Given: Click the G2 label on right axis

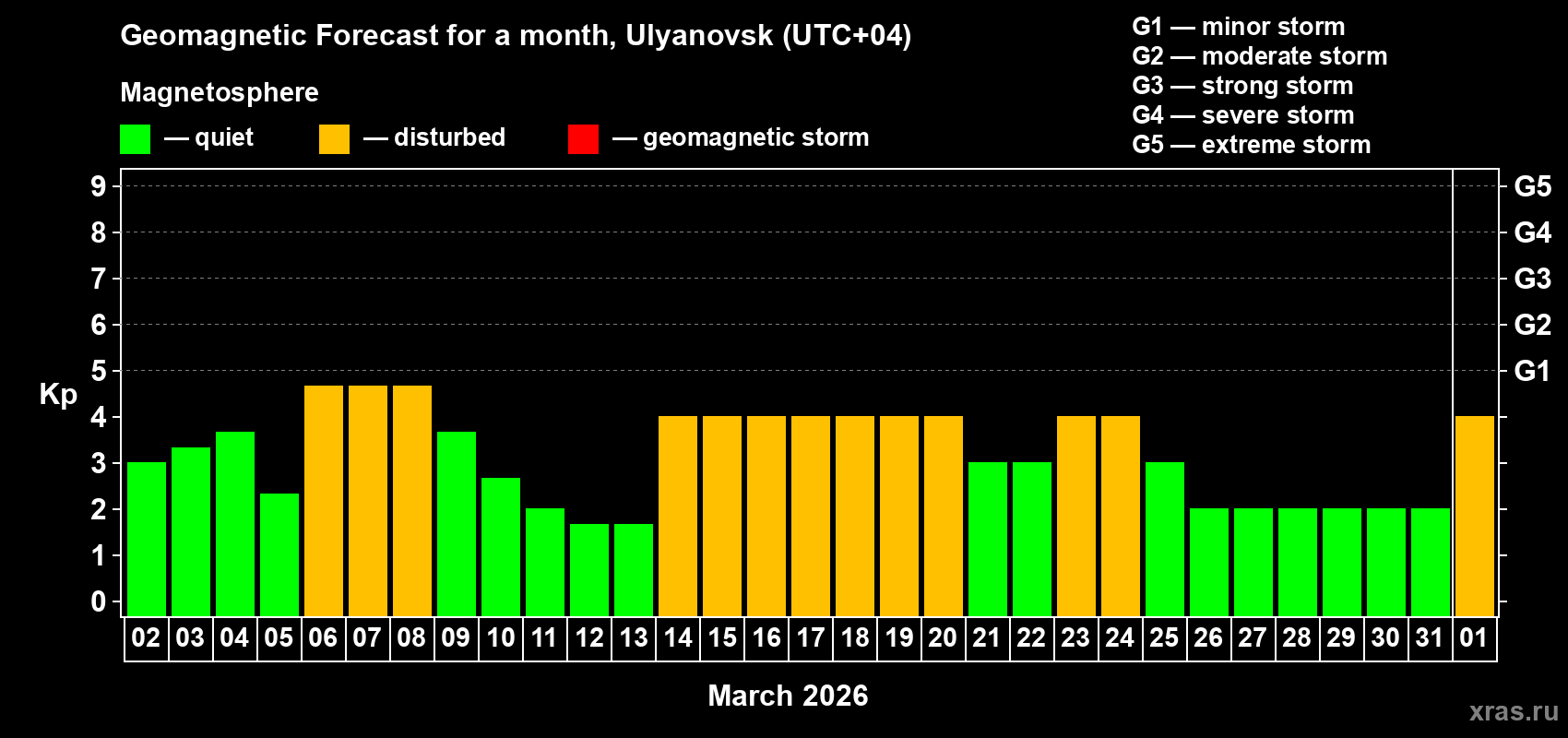Looking at the screenshot, I should 1533,325.
